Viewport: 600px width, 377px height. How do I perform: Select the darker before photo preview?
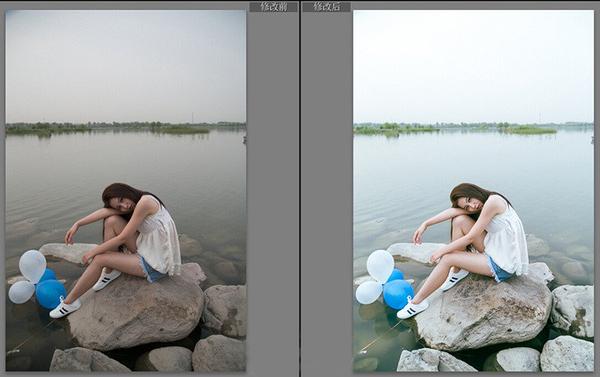tap(126, 191)
